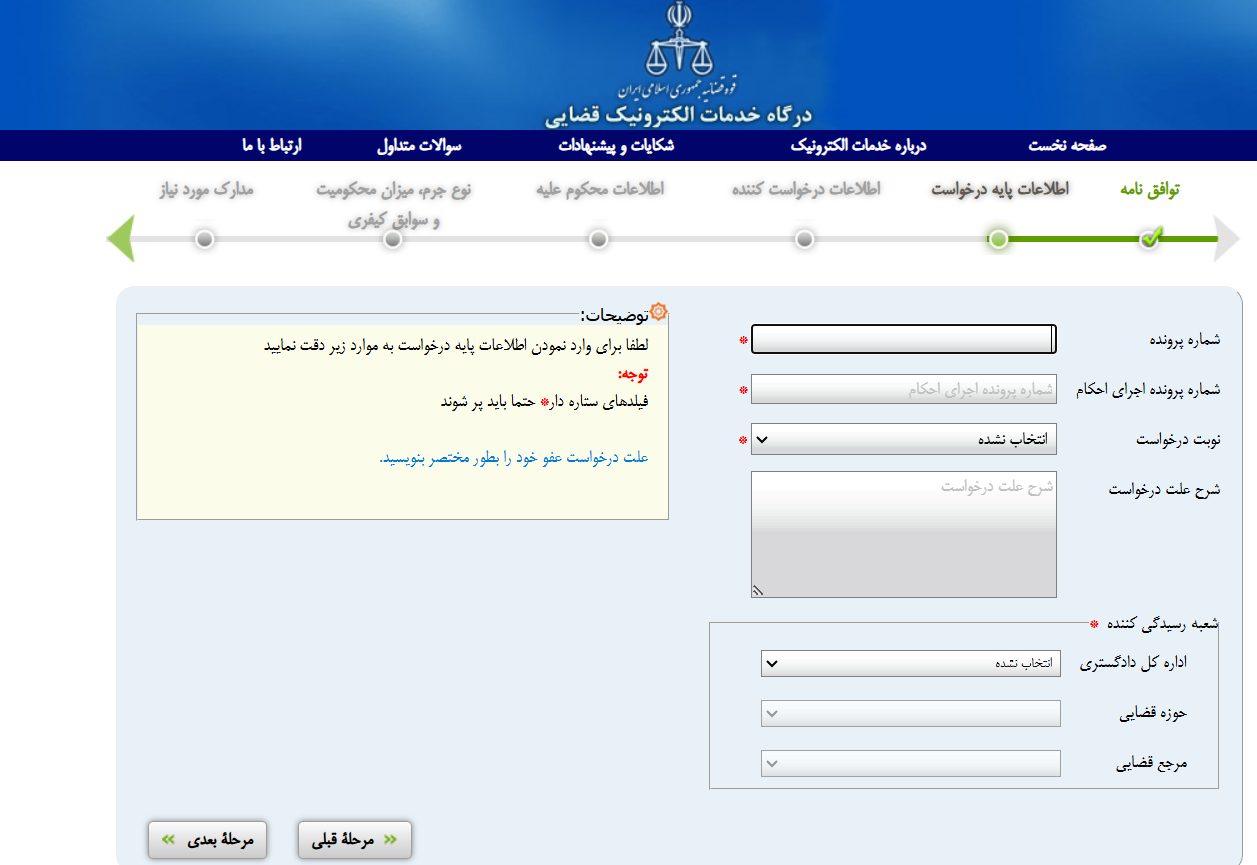1257x865 pixels.
Task: Open درباره خدمات الکترونیک menu item
Action: tap(858, 146)
